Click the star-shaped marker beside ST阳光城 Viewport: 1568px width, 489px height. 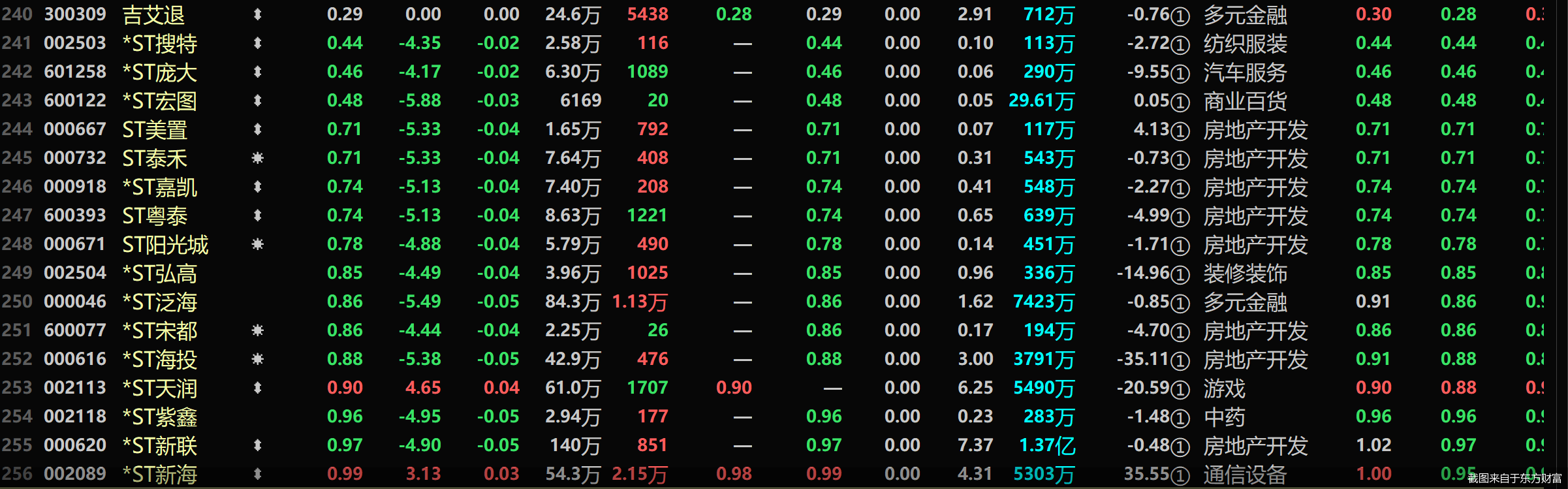258,244
